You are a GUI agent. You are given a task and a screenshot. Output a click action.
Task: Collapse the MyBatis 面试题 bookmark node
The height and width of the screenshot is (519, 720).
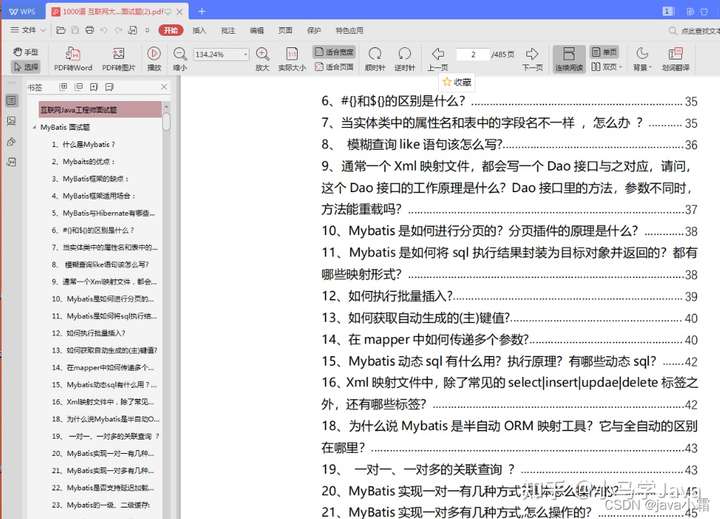(x=34, y=127)
